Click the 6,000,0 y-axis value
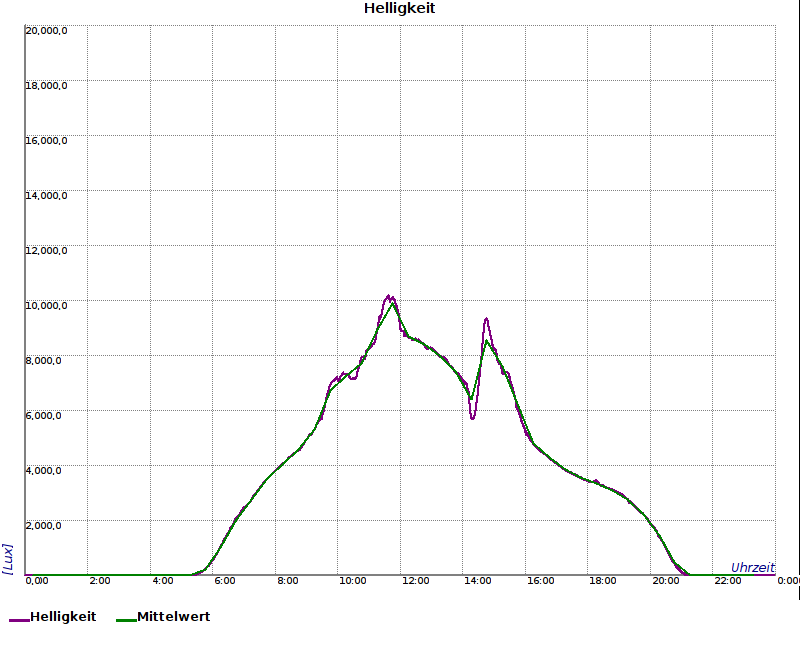Viewport: 800px width, 650px height. (43, 416)
